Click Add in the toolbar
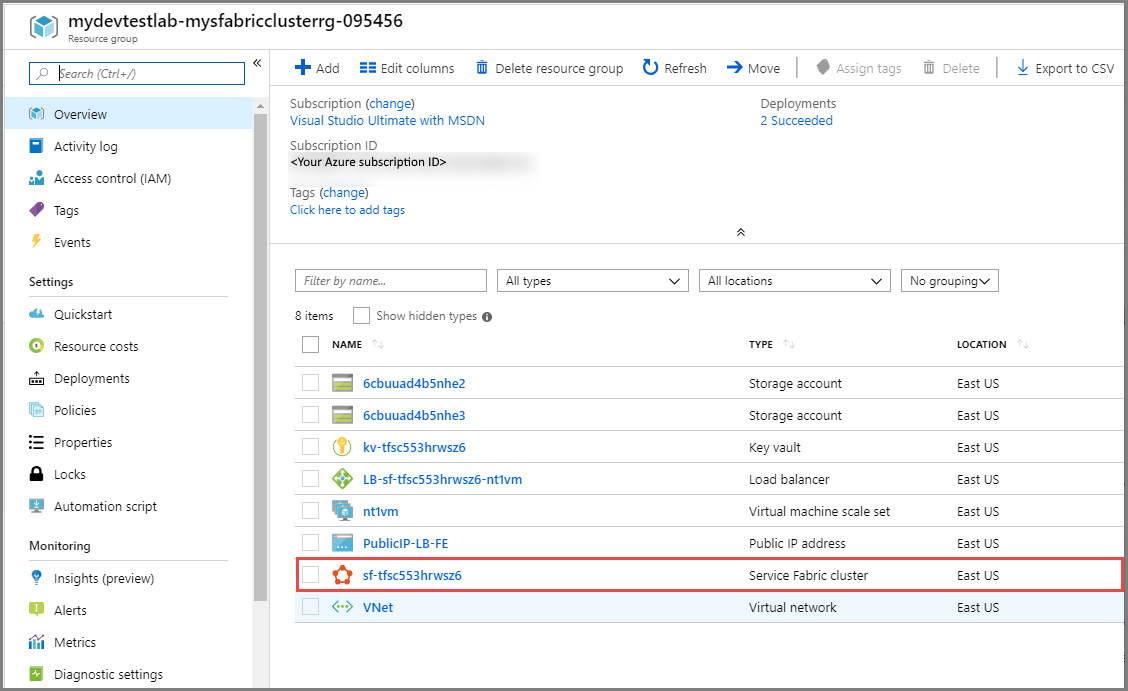Screen dimensions: 1128x691 [317, 68]
